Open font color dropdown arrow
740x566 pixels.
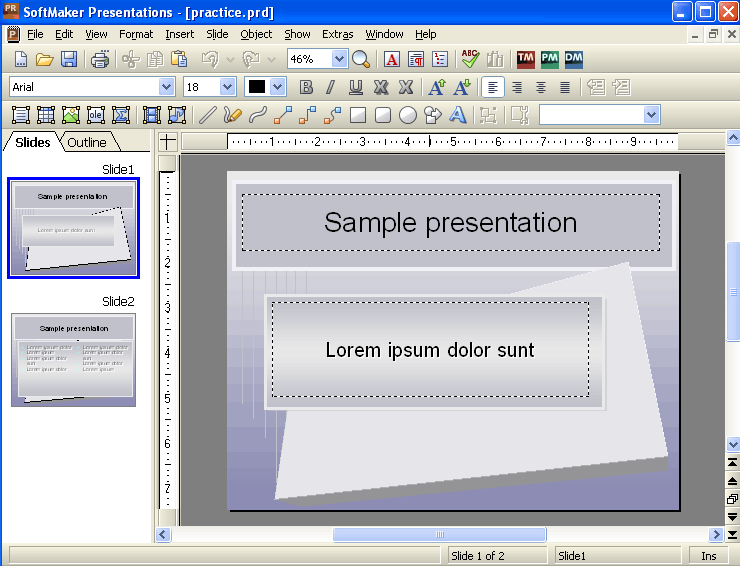pyautogui.click(x=278, y=87)
